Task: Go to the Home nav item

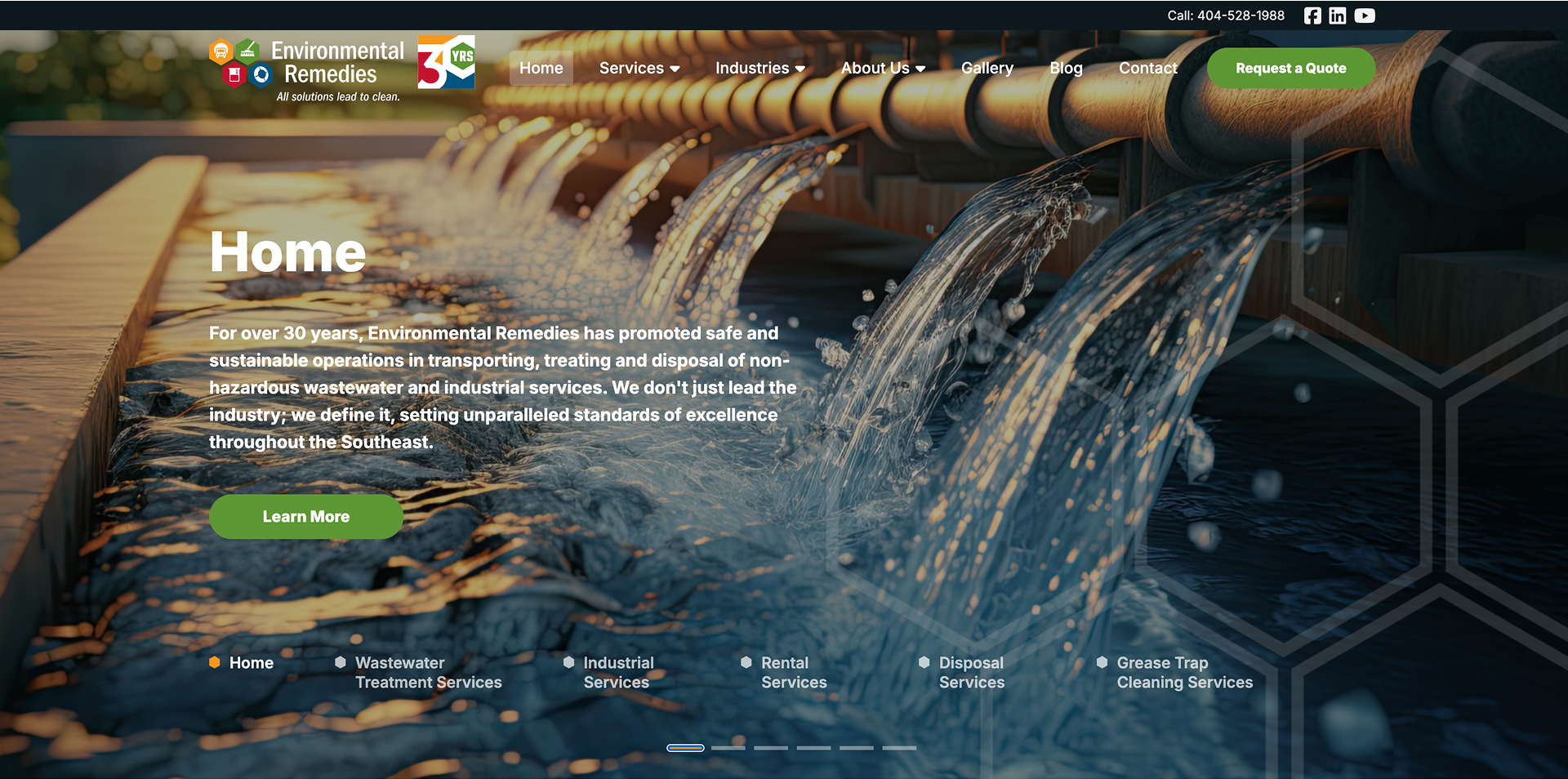Action: (541, 68)
